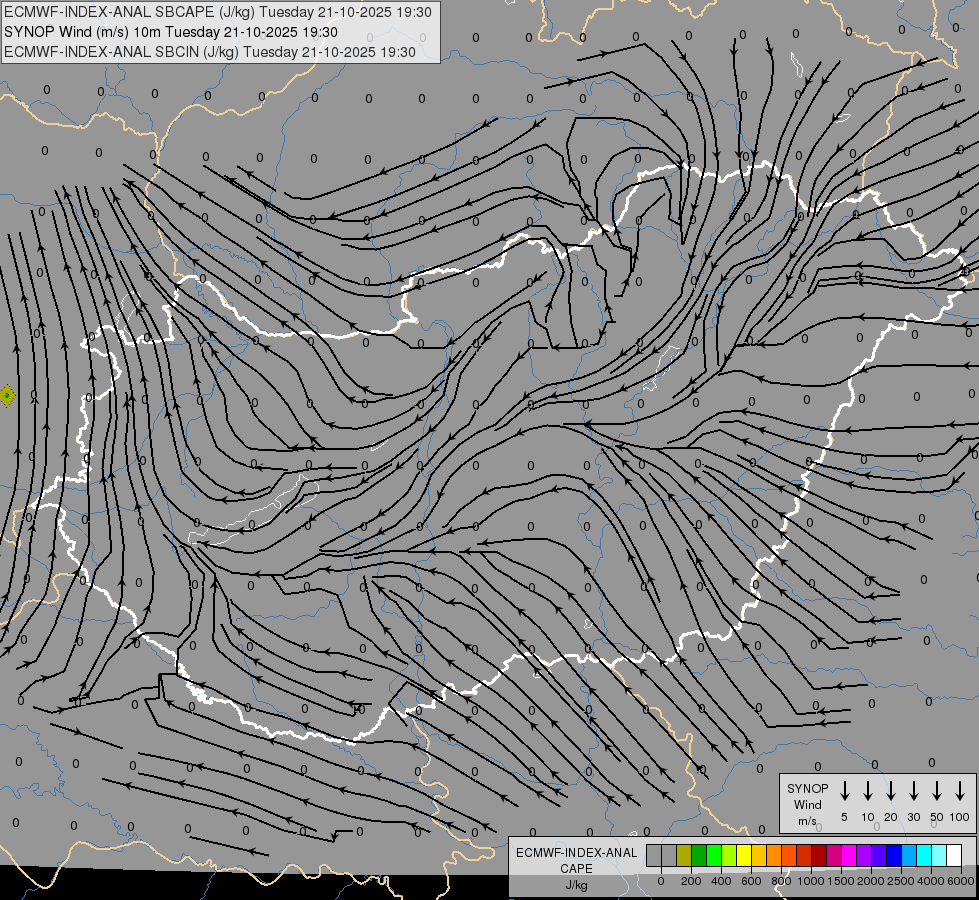The width and height of the screenshot is (979, 900).
Task: Click the SYNOP Wind m/s legend label
Action: coord(807,804)
